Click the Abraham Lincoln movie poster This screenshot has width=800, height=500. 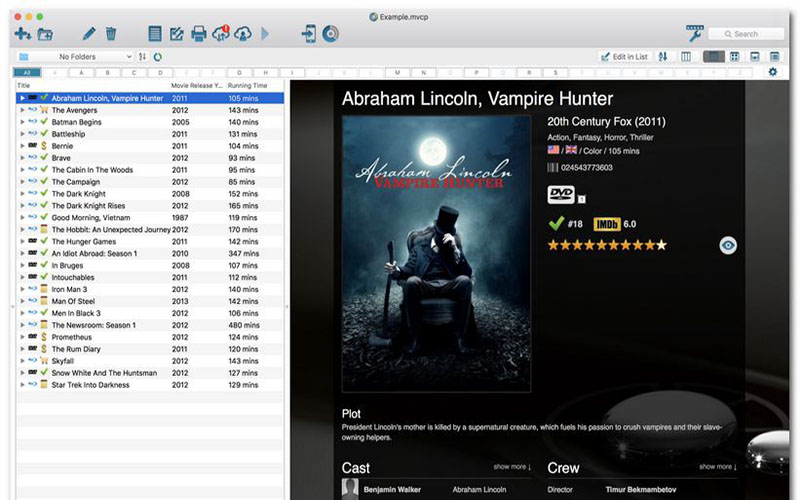point(436,254)
